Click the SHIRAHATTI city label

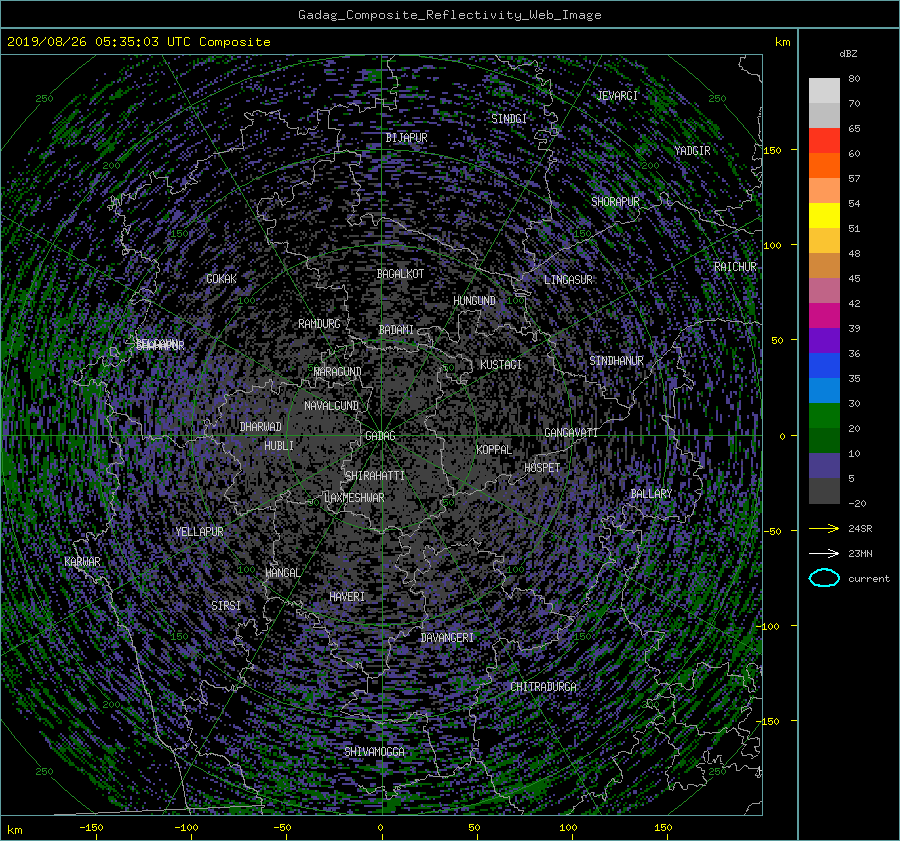(375, 476)
